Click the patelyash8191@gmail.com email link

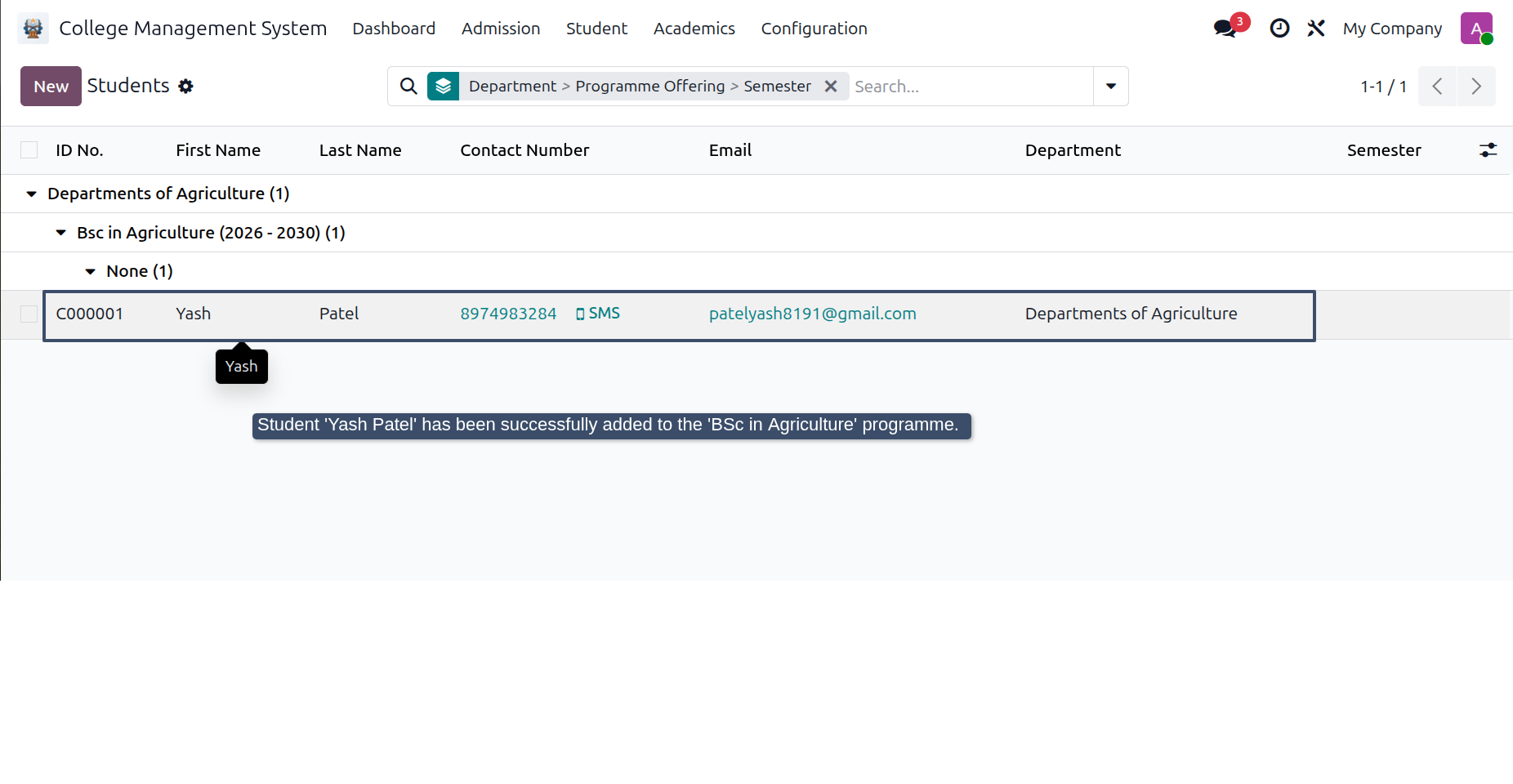click(x=813, y=314)
